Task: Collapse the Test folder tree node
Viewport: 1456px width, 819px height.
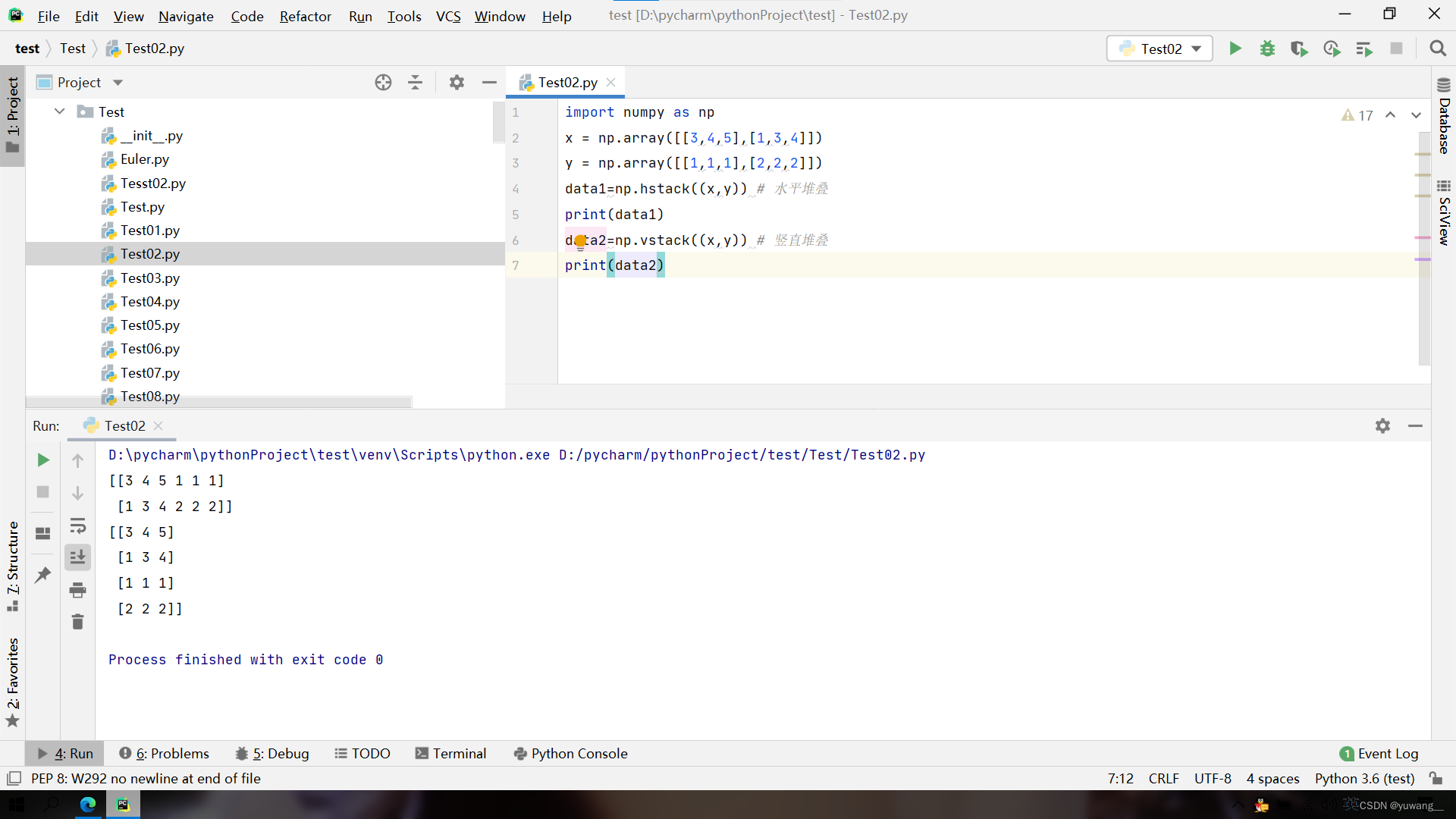Action: (60, 111)
